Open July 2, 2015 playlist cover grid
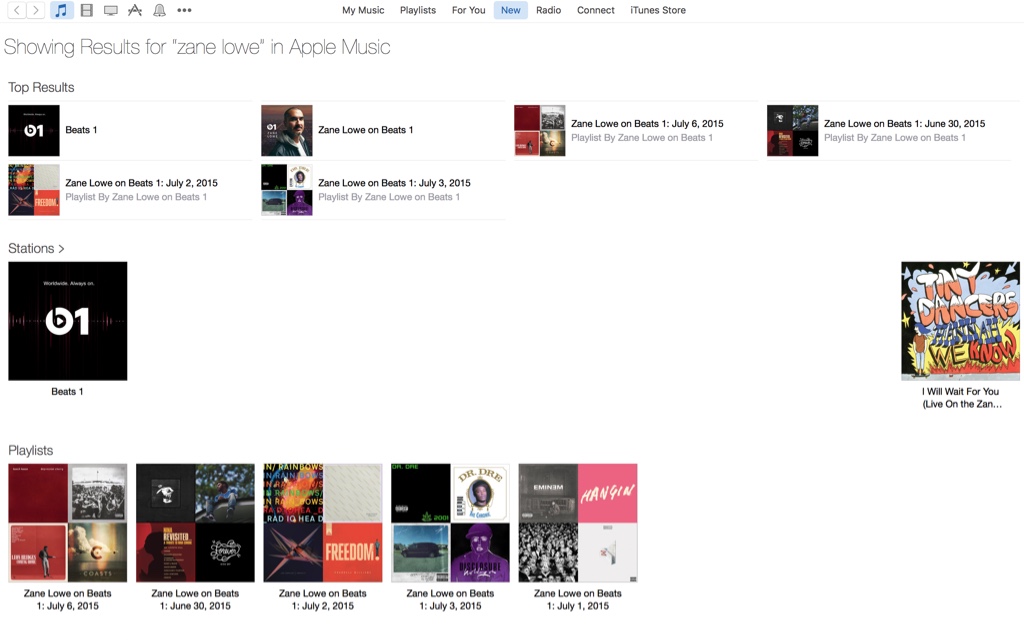The width and height of the screenshot is (1024, 640). pyautogui.click(x=323, y=523)
